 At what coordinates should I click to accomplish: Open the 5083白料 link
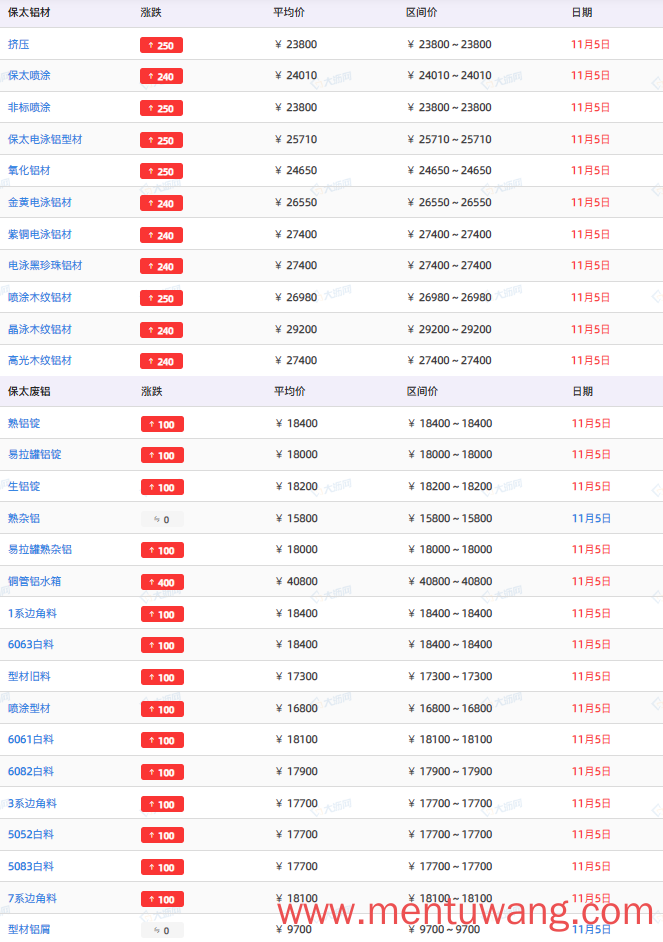31,866
